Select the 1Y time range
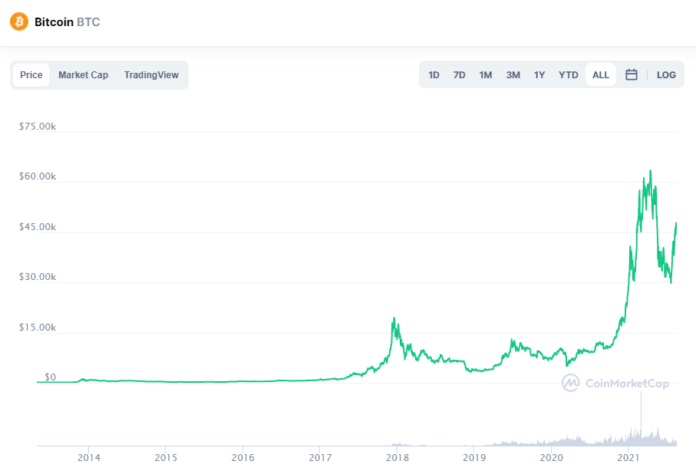 [539, 75]
